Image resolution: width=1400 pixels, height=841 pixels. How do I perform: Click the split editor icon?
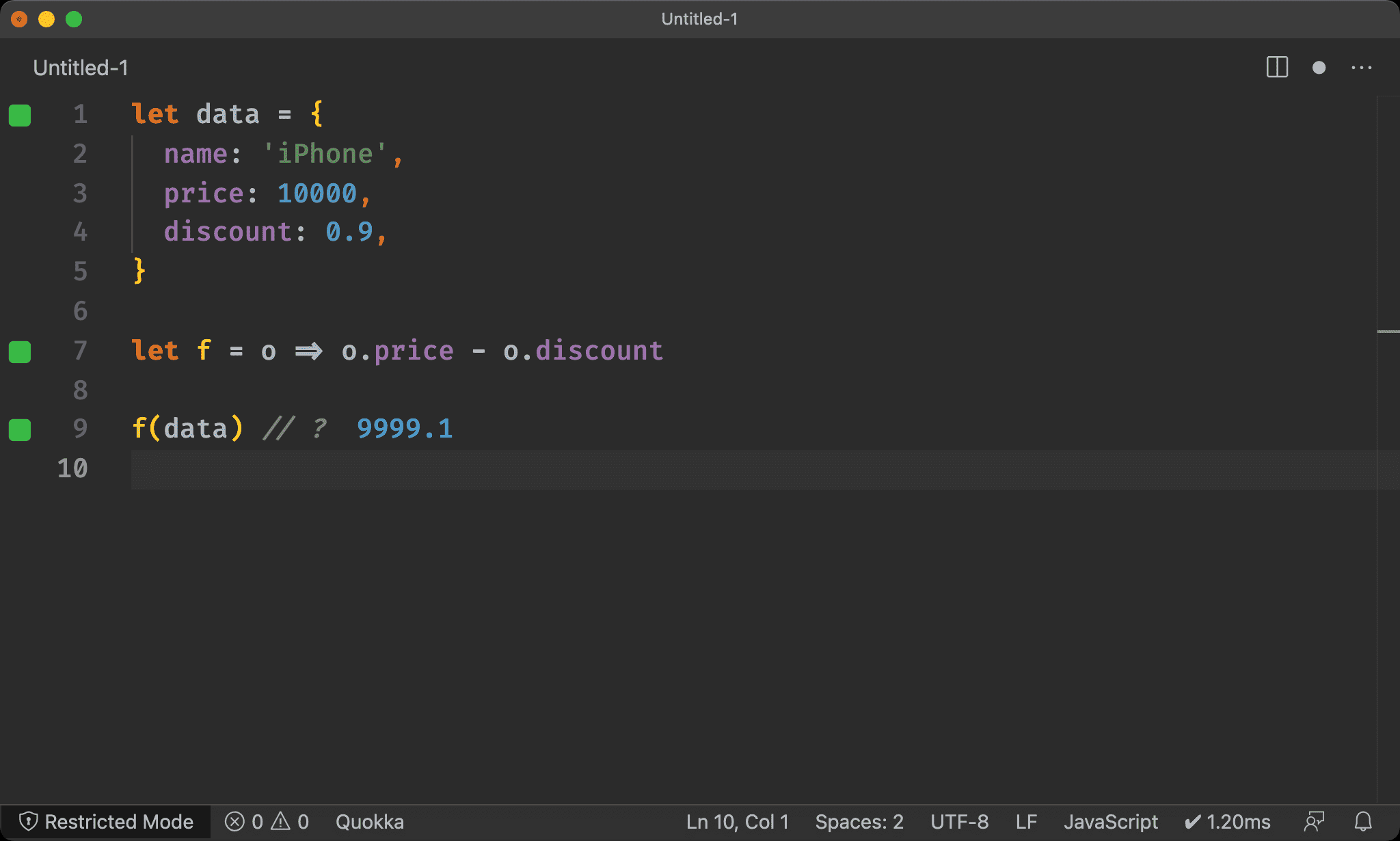(x=1278, y=67)
